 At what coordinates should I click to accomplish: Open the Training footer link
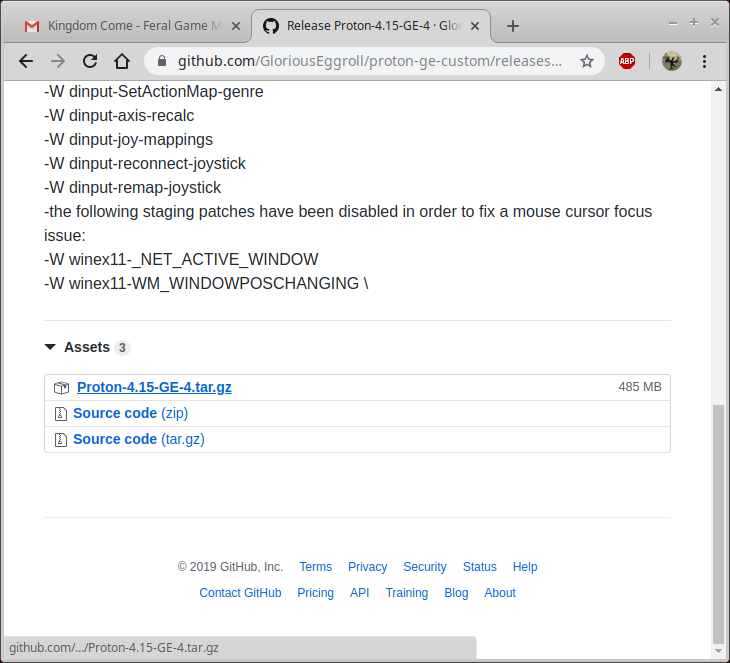tap(407, 593)
